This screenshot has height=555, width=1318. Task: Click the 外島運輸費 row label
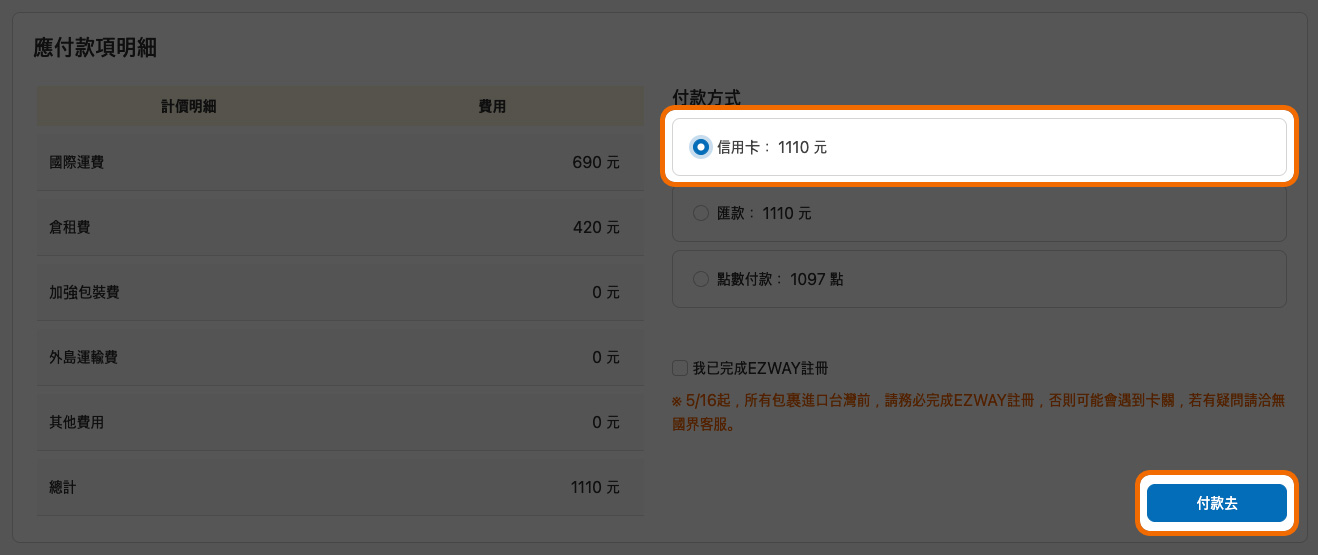pyautogui.click(x=84, y=357)
